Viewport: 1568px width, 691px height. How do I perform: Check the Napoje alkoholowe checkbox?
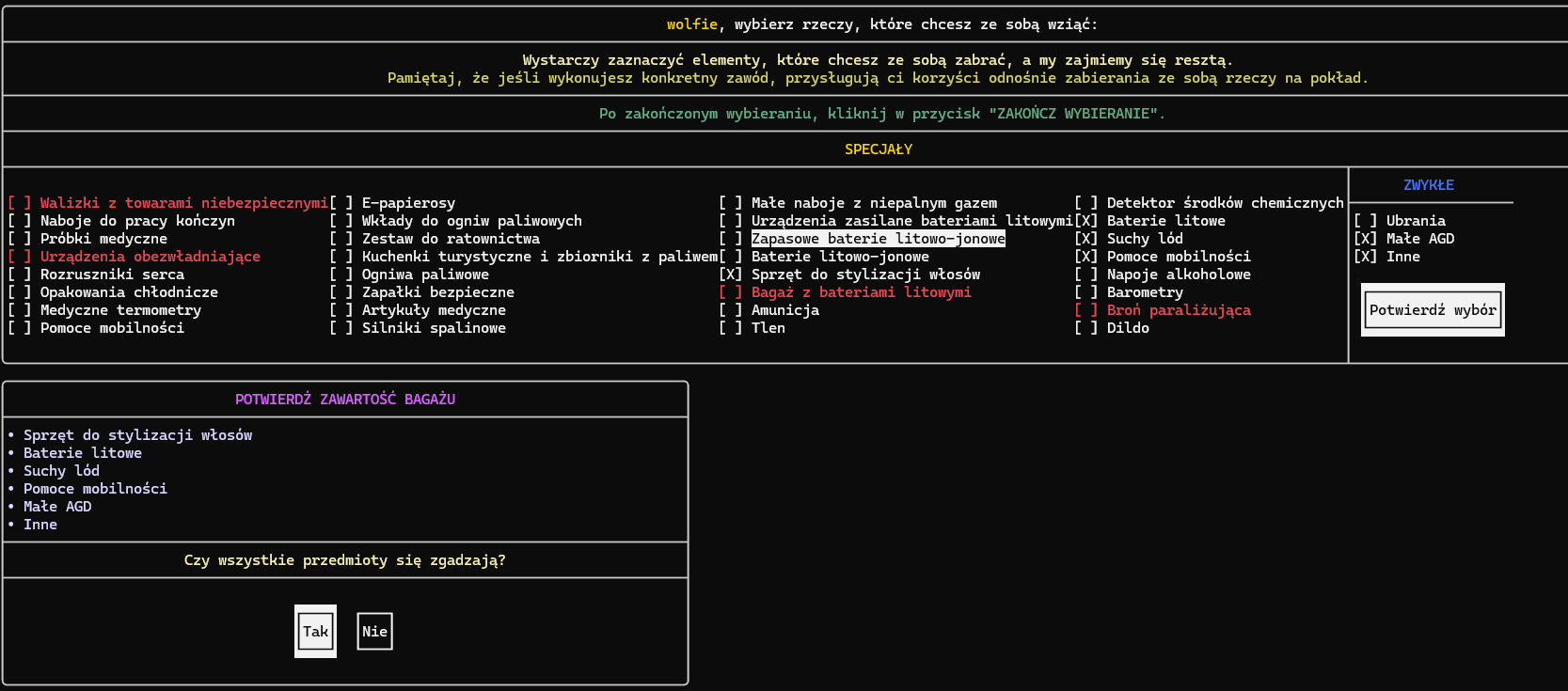pos(1086,275)
